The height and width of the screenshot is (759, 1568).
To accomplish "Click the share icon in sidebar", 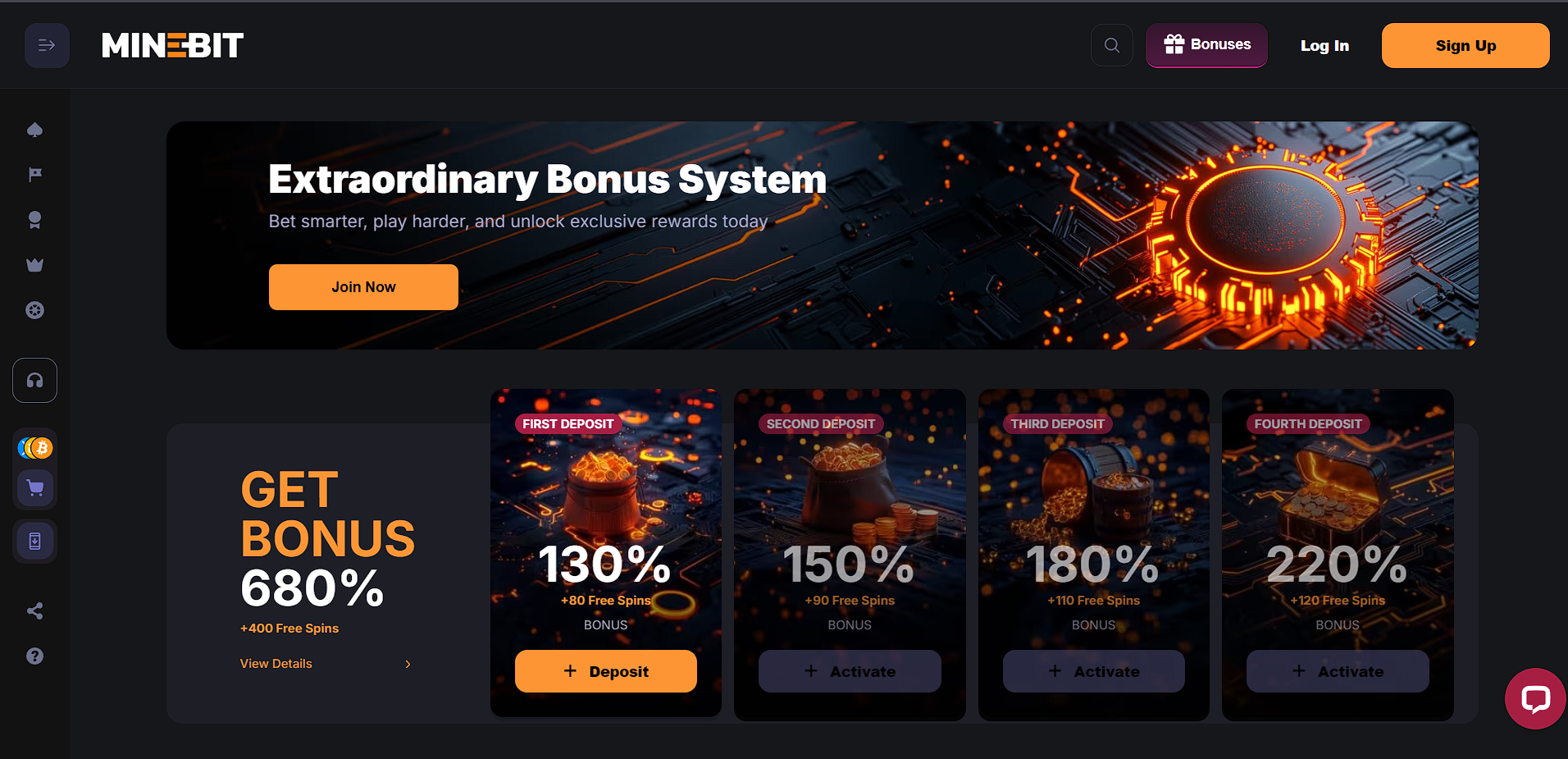I will (34, 610).
